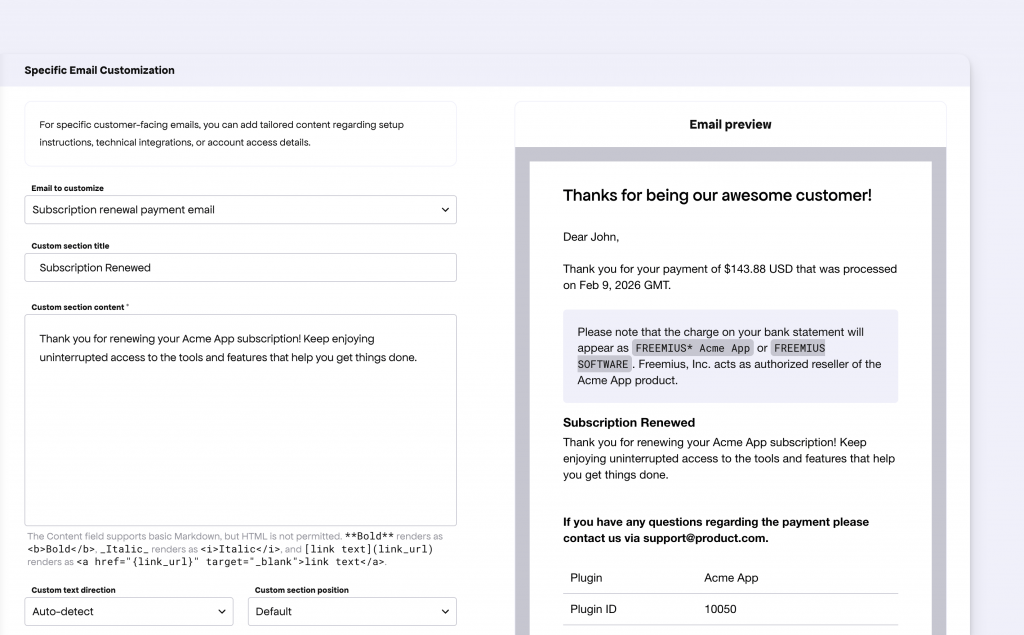Click the Specific Email Customization heading
The image size is (1024, 635).
tap(99, 70)
